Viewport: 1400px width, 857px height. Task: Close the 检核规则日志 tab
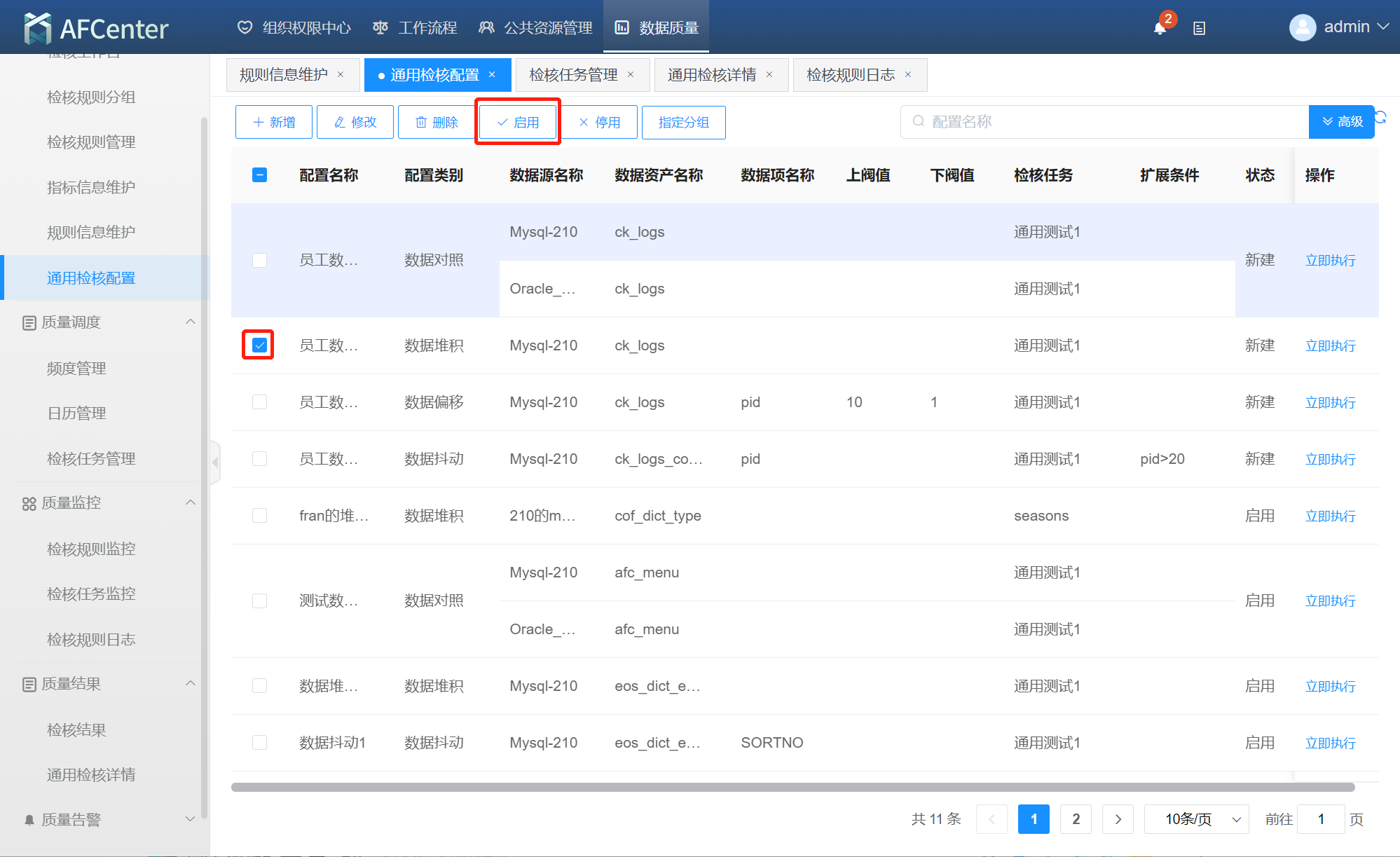point(908,74)
